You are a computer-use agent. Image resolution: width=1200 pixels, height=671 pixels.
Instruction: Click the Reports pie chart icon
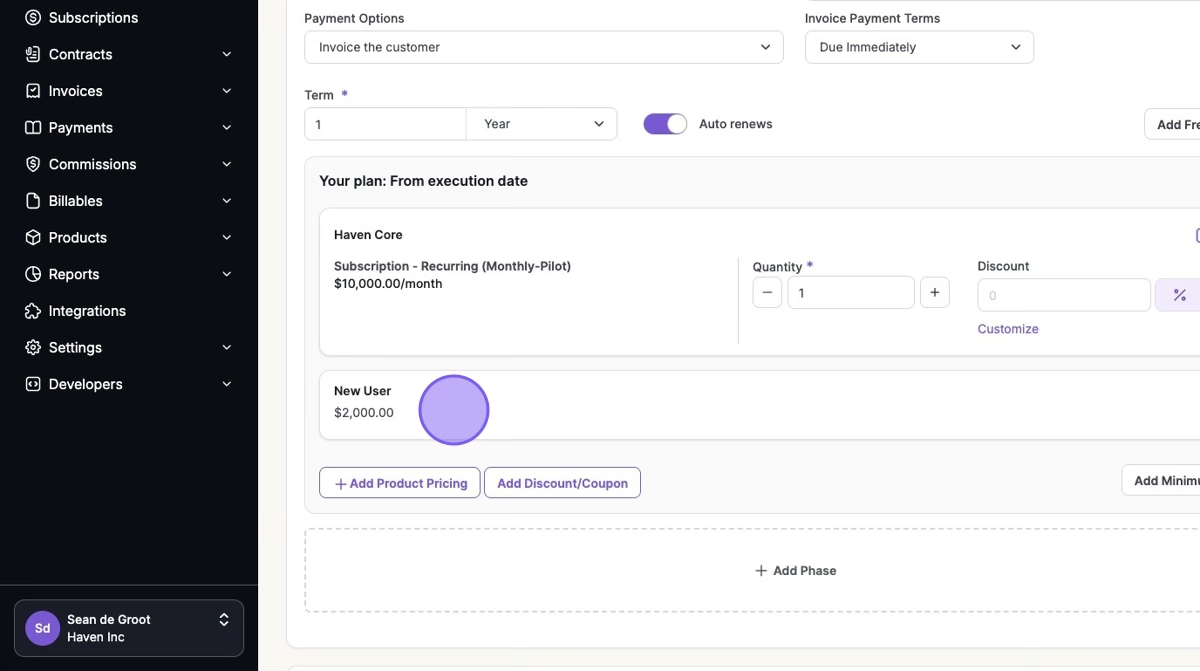pos(33,274)
